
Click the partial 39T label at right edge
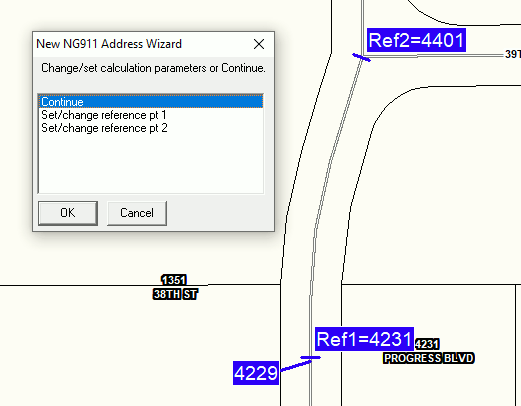[513, 54]
